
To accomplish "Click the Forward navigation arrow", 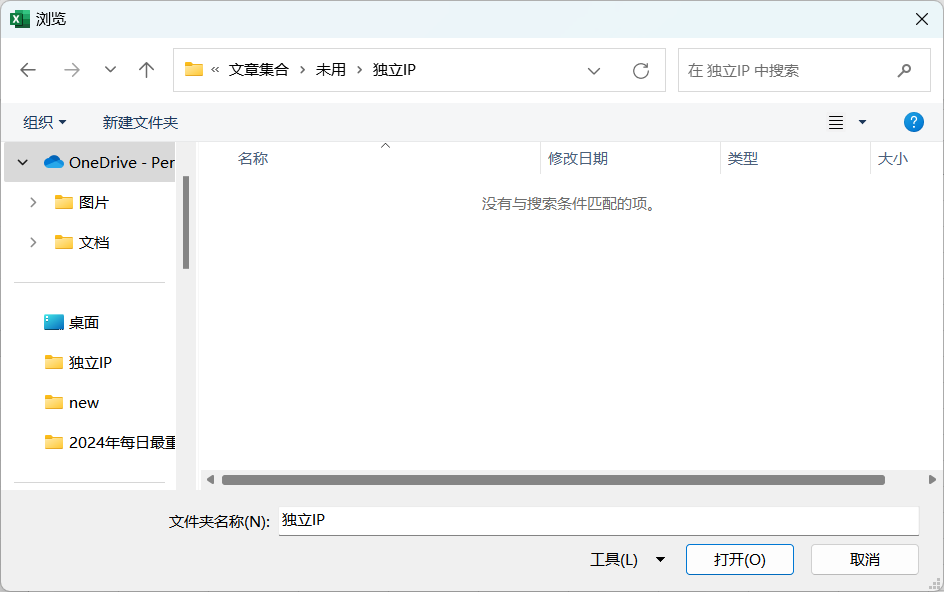I will [x=71, y=70].
